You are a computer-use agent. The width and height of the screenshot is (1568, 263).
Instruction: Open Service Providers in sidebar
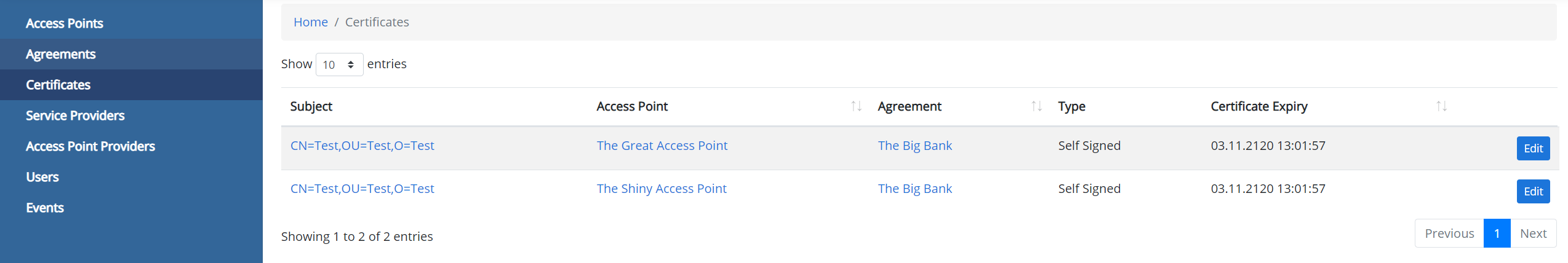tap(75, 116)
